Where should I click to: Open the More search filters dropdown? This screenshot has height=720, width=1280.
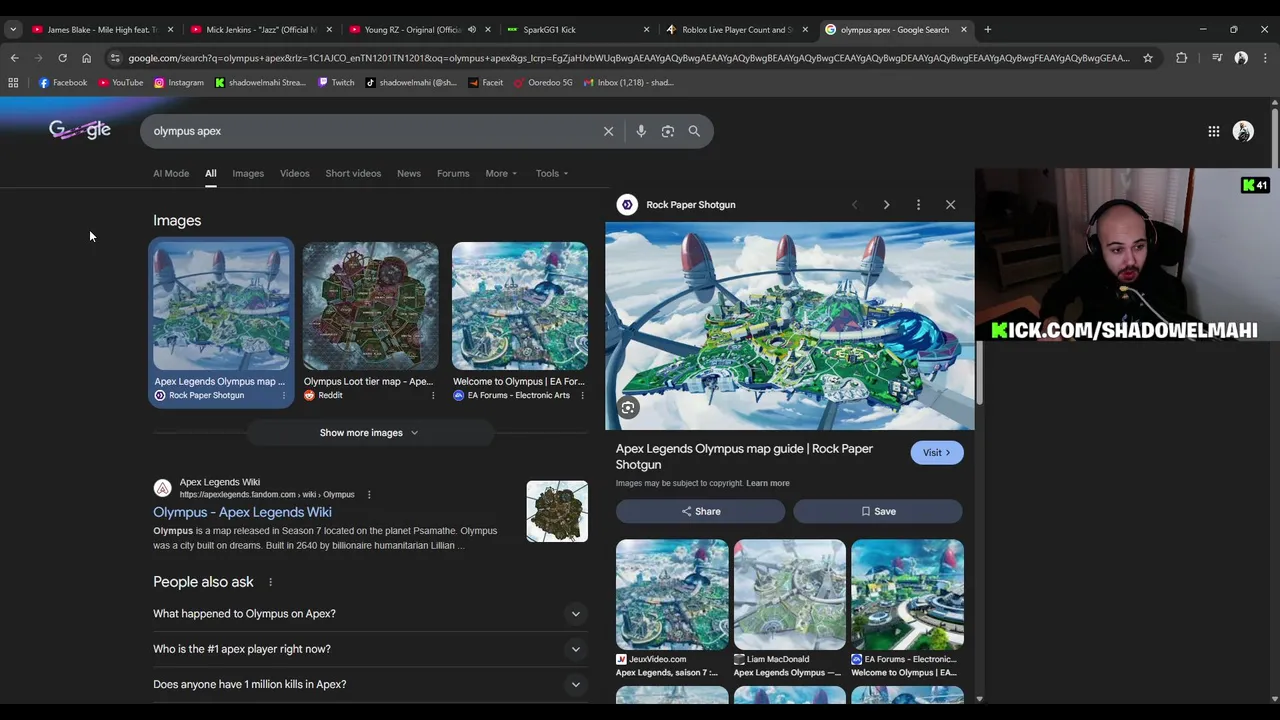(501, 173)
